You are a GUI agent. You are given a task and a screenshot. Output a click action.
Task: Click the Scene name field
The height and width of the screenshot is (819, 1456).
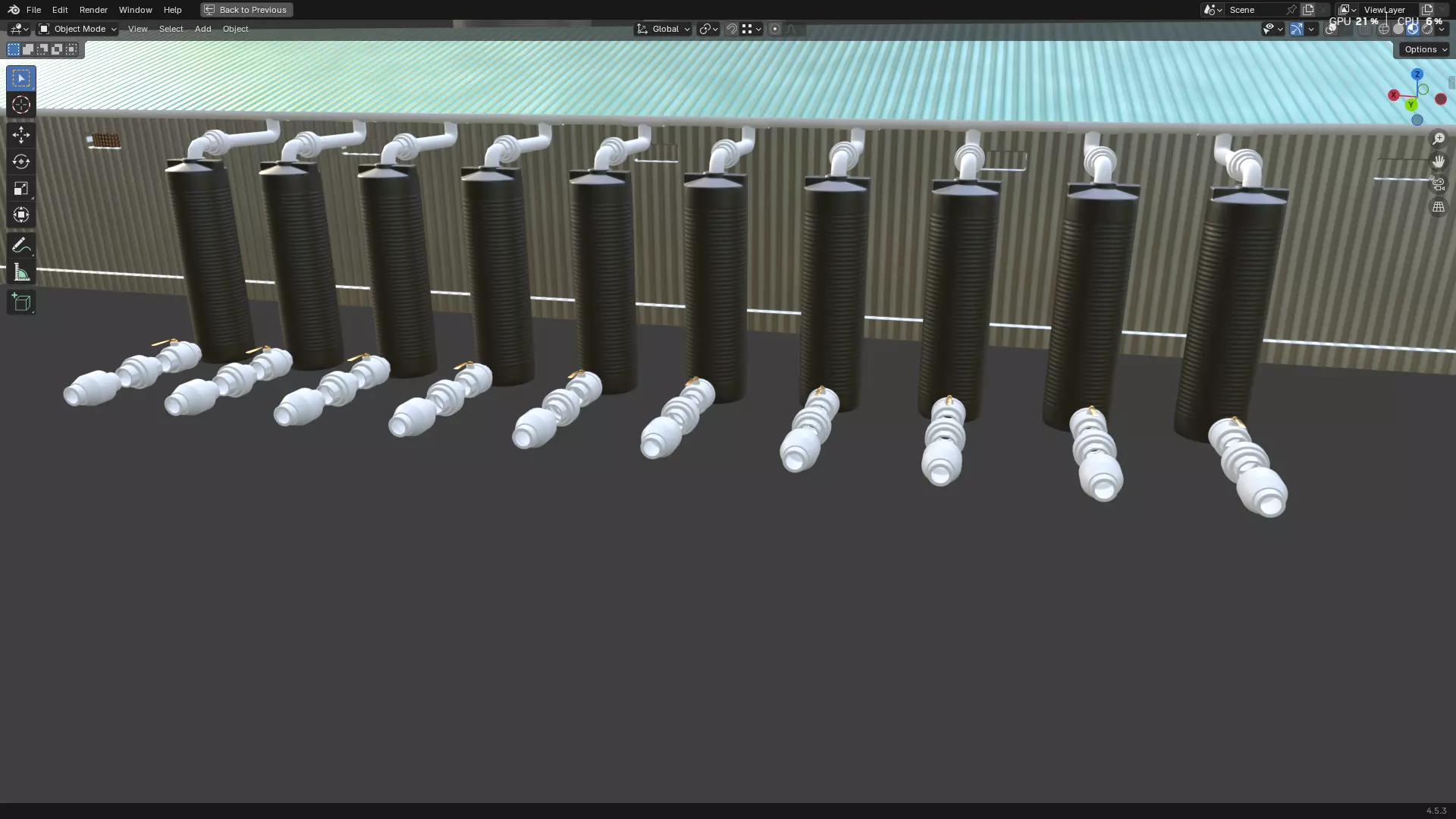click(1255, 10)
